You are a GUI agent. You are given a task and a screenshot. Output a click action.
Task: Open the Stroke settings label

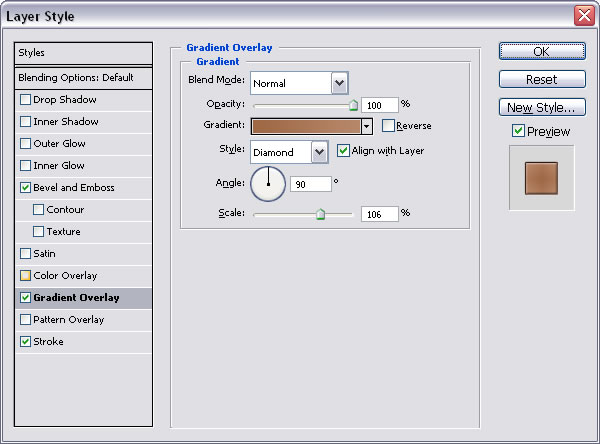[48, 342]
